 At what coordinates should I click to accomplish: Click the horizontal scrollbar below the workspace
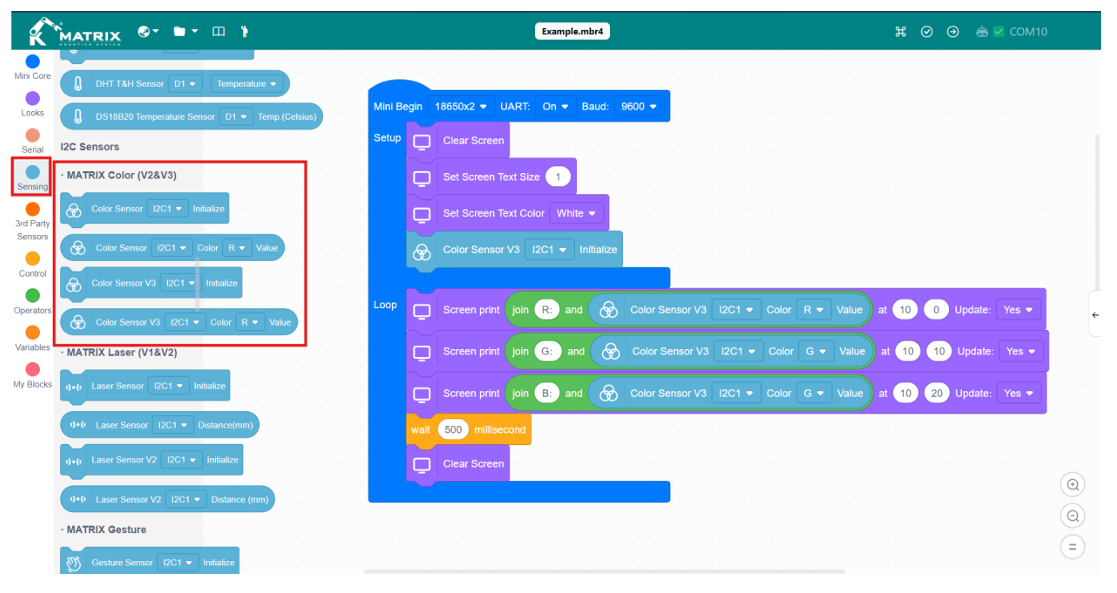click(x=604, y=571)
